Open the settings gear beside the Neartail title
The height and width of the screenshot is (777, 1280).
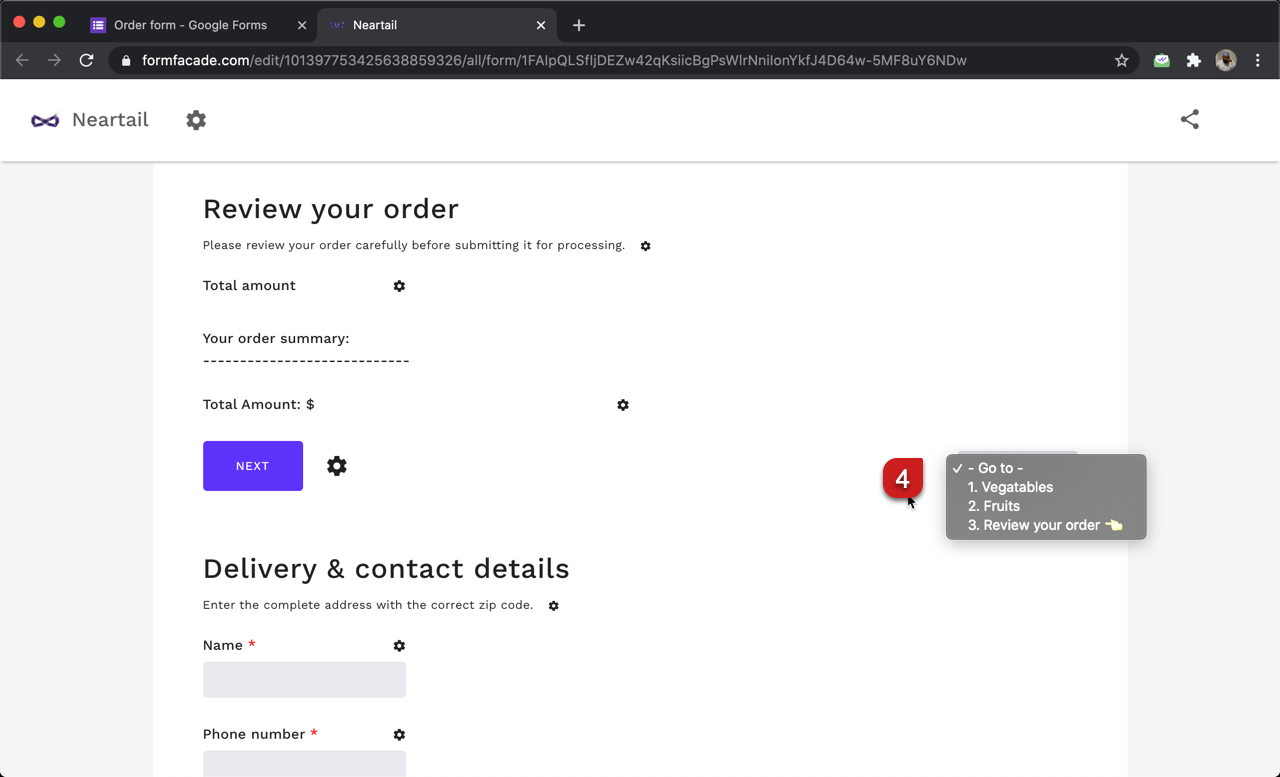coord(196,119)
